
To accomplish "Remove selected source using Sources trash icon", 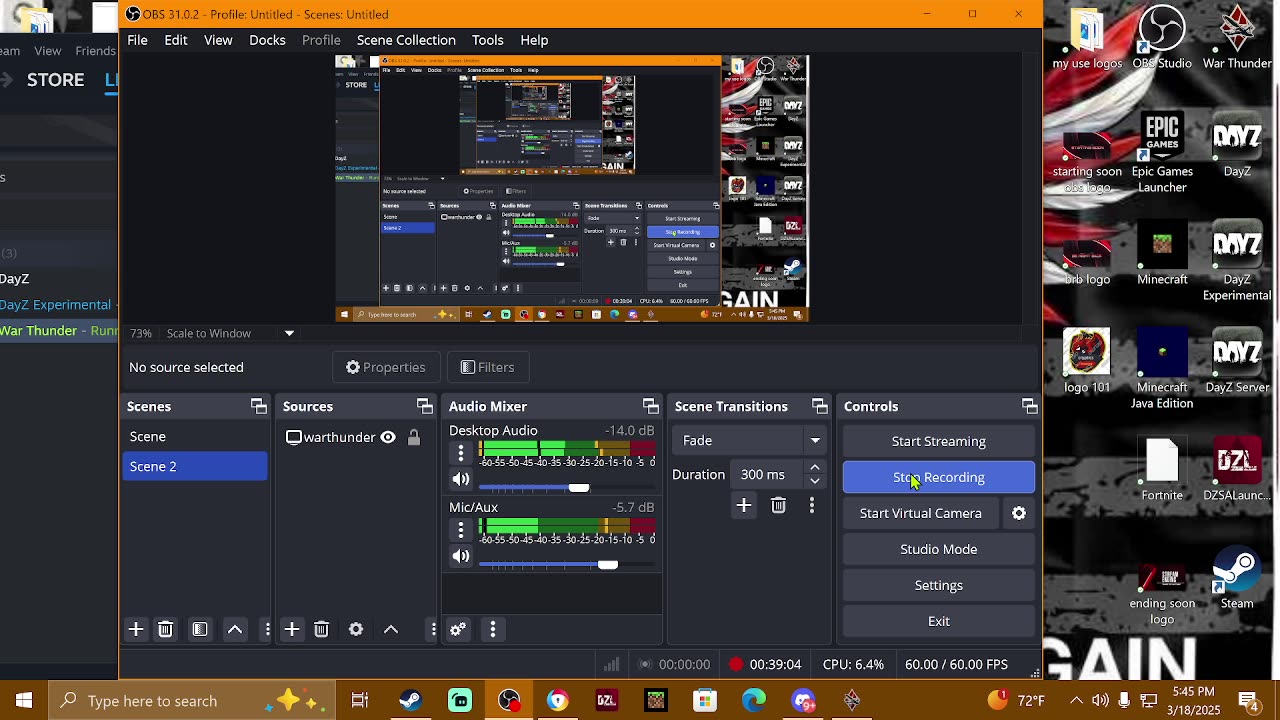I will 321,629.
